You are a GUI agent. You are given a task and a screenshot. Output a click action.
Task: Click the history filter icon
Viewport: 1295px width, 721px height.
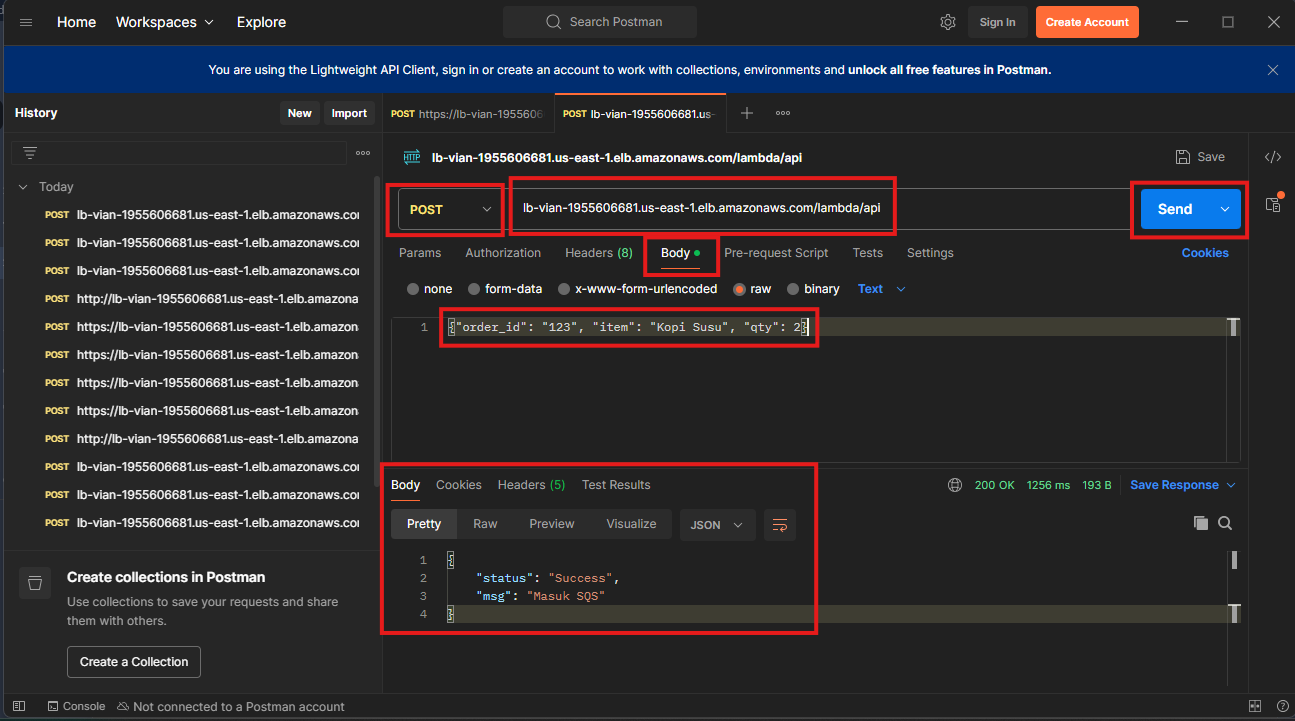30,153
